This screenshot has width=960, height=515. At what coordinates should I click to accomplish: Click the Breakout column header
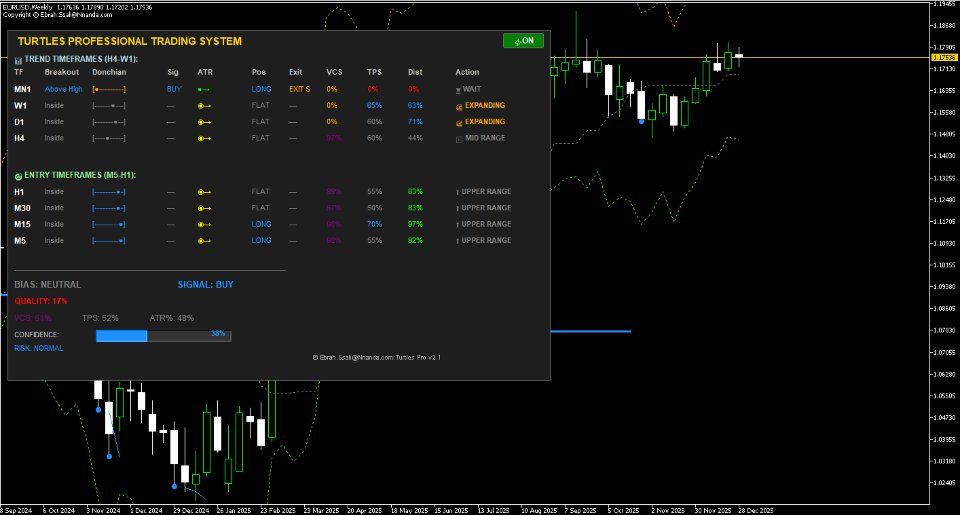[62, 72]
